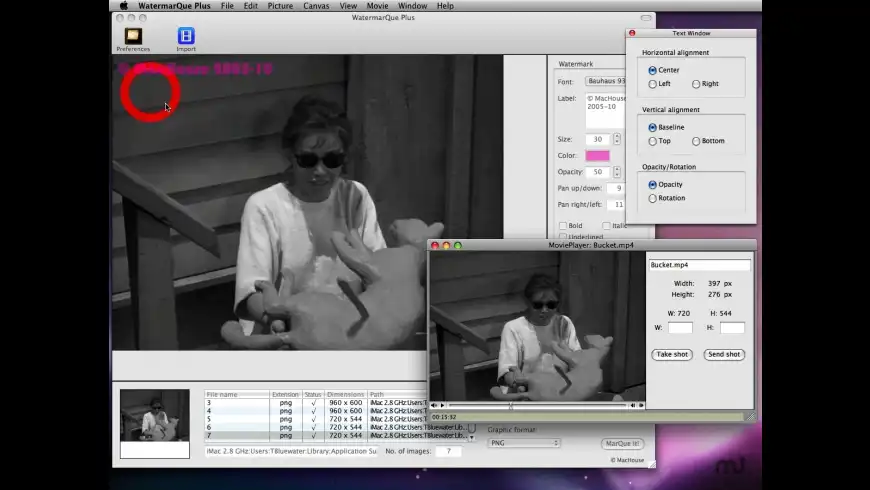The height and width of the screenshot is (490, 870).
Task: Click the Import toolbar icon
Action: (186, 38)
